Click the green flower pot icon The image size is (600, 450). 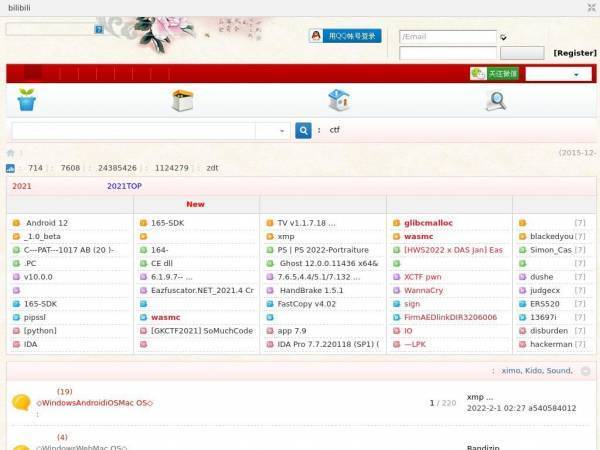pos(27,100)
